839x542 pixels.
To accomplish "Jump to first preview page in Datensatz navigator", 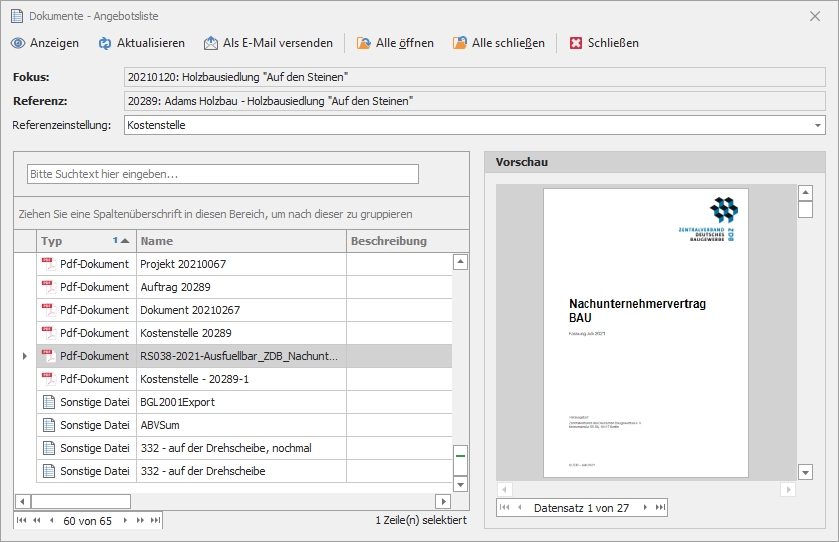I will pyautogui.click(x=504, y=508).
